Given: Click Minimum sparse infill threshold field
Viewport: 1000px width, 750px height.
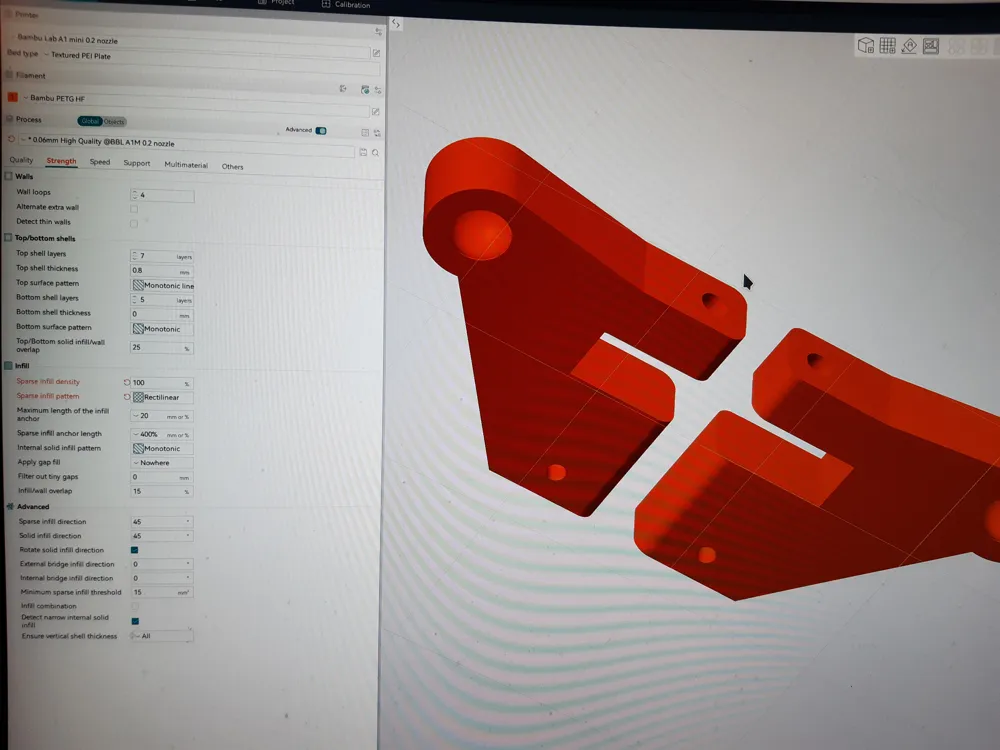Looking at the screenshot, I should pyautogui.click(x=162, y=592).
